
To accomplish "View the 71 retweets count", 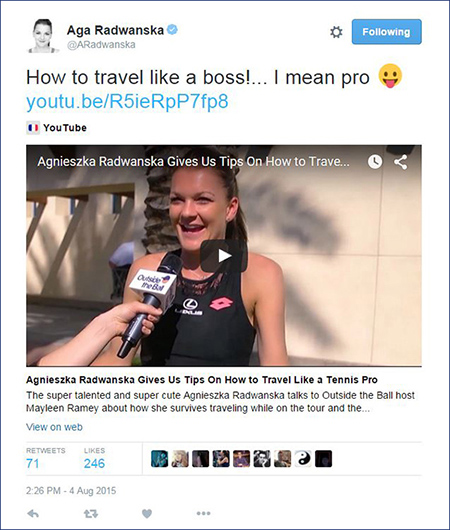I will pos(32,463).
